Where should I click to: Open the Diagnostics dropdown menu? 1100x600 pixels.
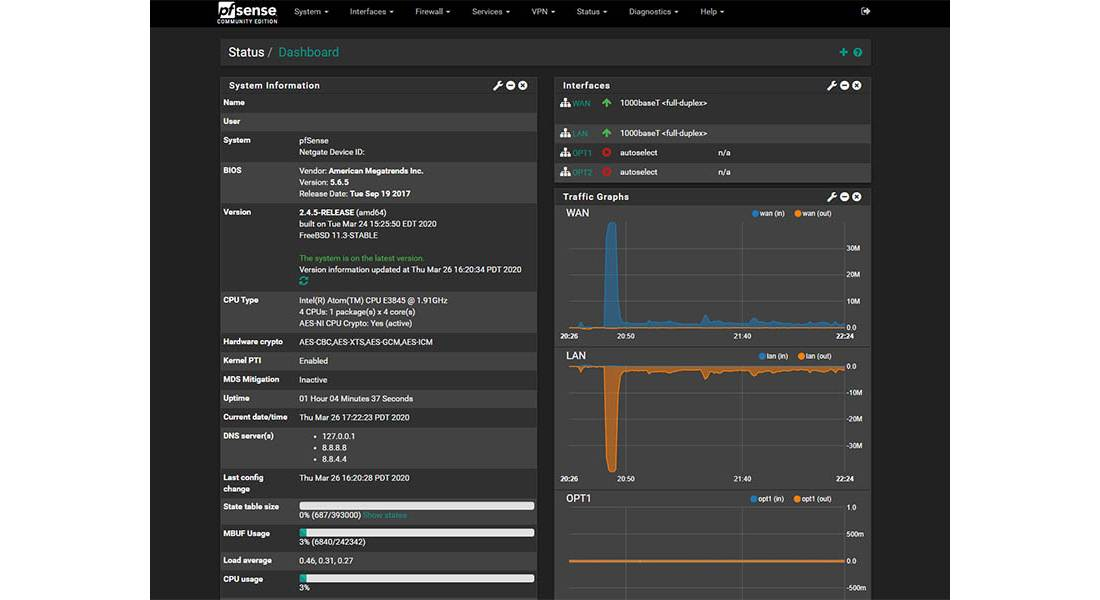point(653,12)
